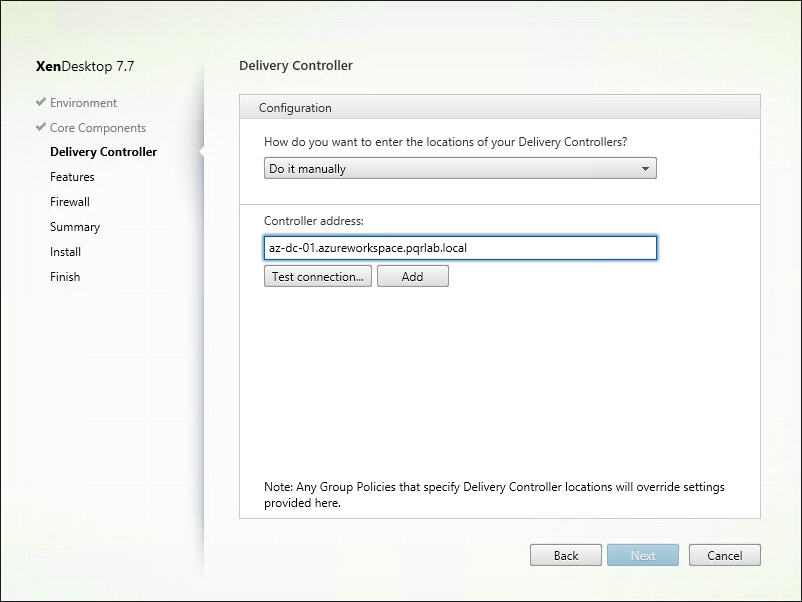Go back to the previous step
The width and height of the screenshot is (802, 602).
click(x=566, y=555)
